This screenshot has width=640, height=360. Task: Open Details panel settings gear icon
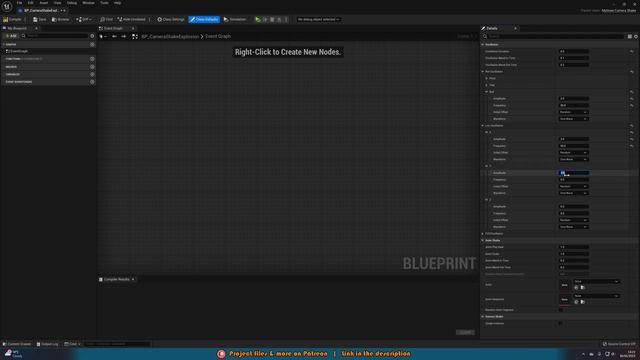click(636, 36)
